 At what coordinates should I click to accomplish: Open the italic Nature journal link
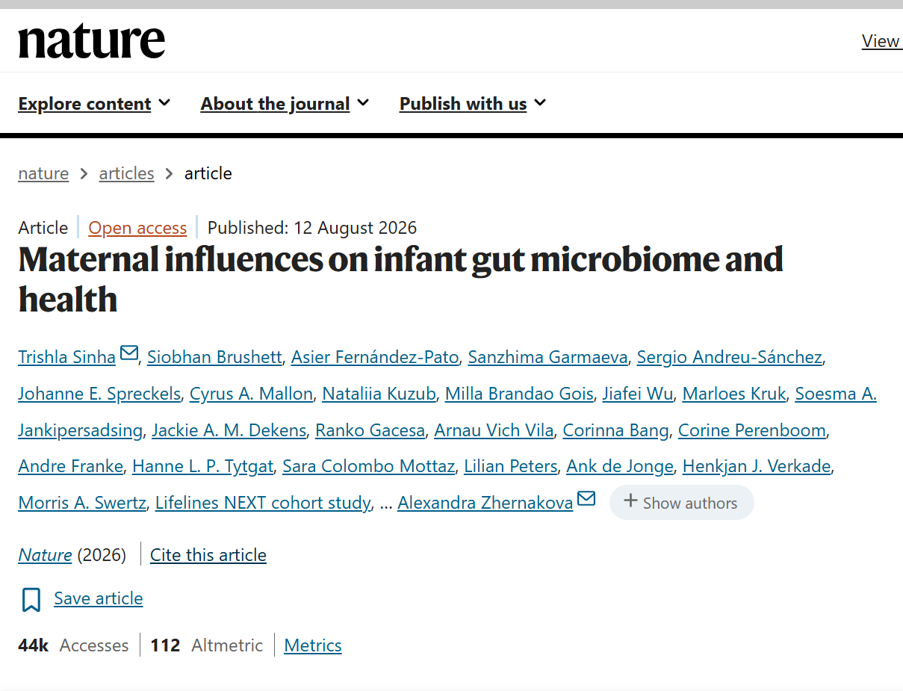tap(45, 555)
